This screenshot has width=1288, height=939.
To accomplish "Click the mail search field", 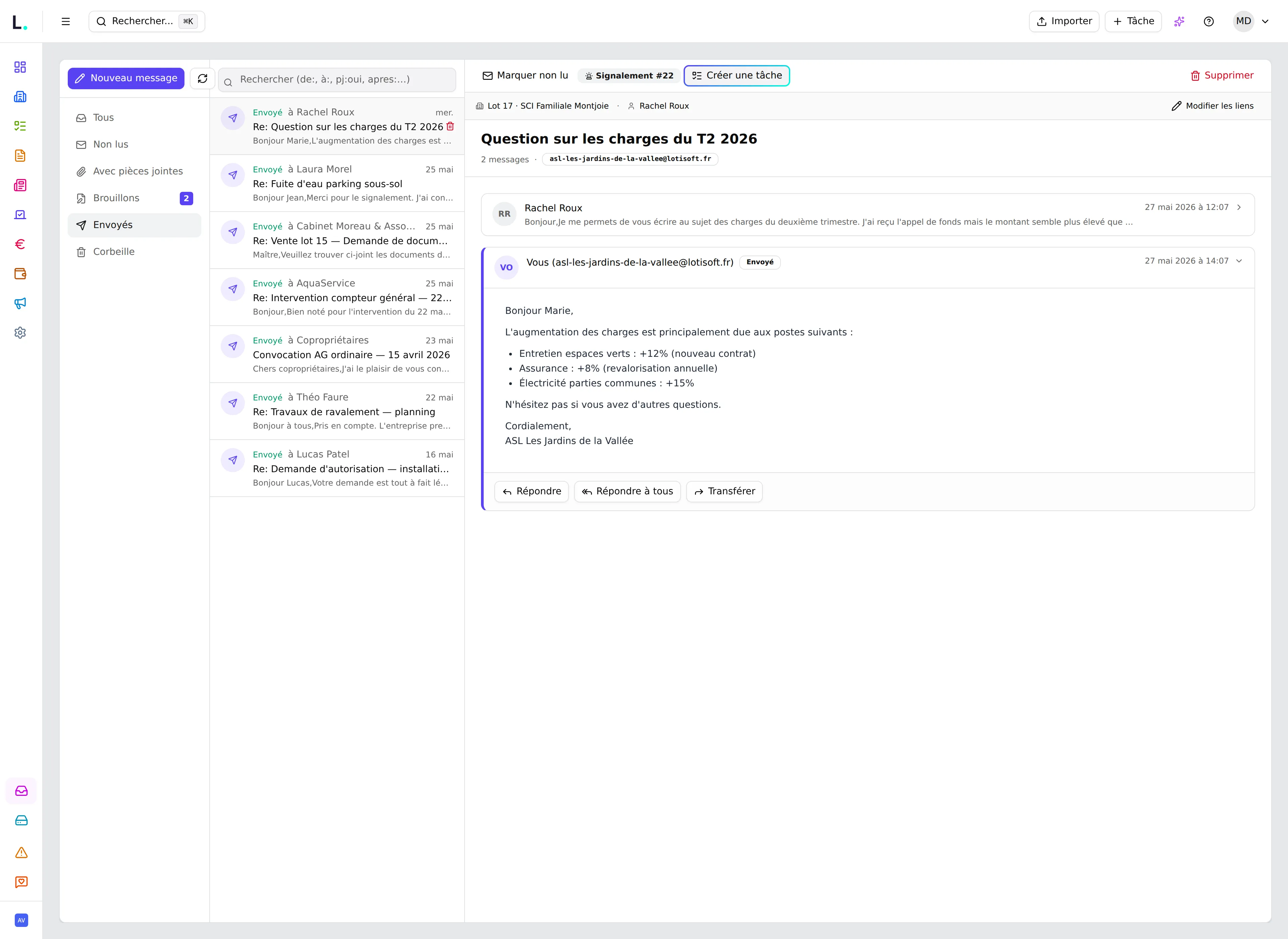I will (337, 79).
